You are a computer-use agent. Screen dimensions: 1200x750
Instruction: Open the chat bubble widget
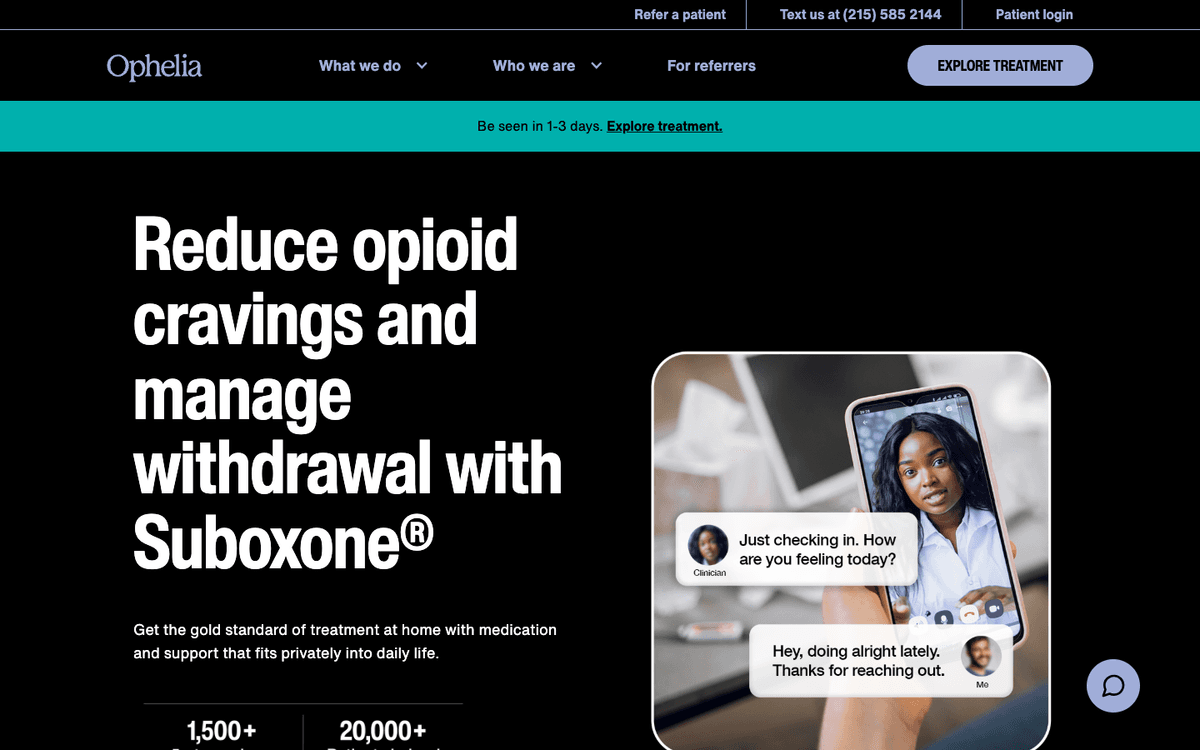1113,686
